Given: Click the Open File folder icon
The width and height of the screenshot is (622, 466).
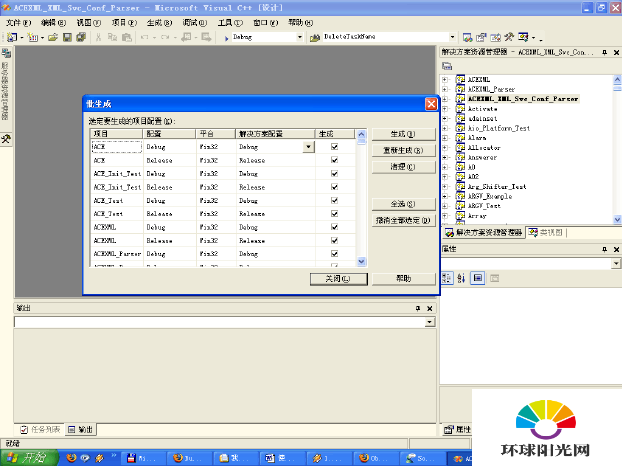Looking at the screenshot, I should coord(53,37).
